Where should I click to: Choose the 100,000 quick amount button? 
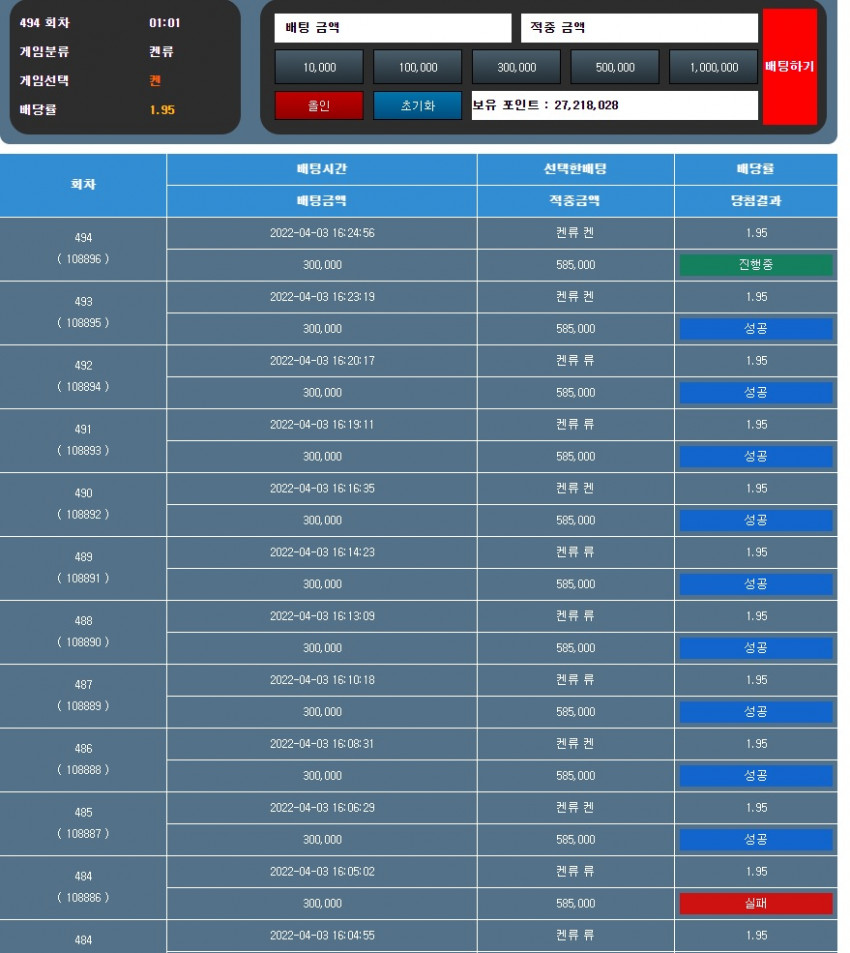click(x=417, y=67)
